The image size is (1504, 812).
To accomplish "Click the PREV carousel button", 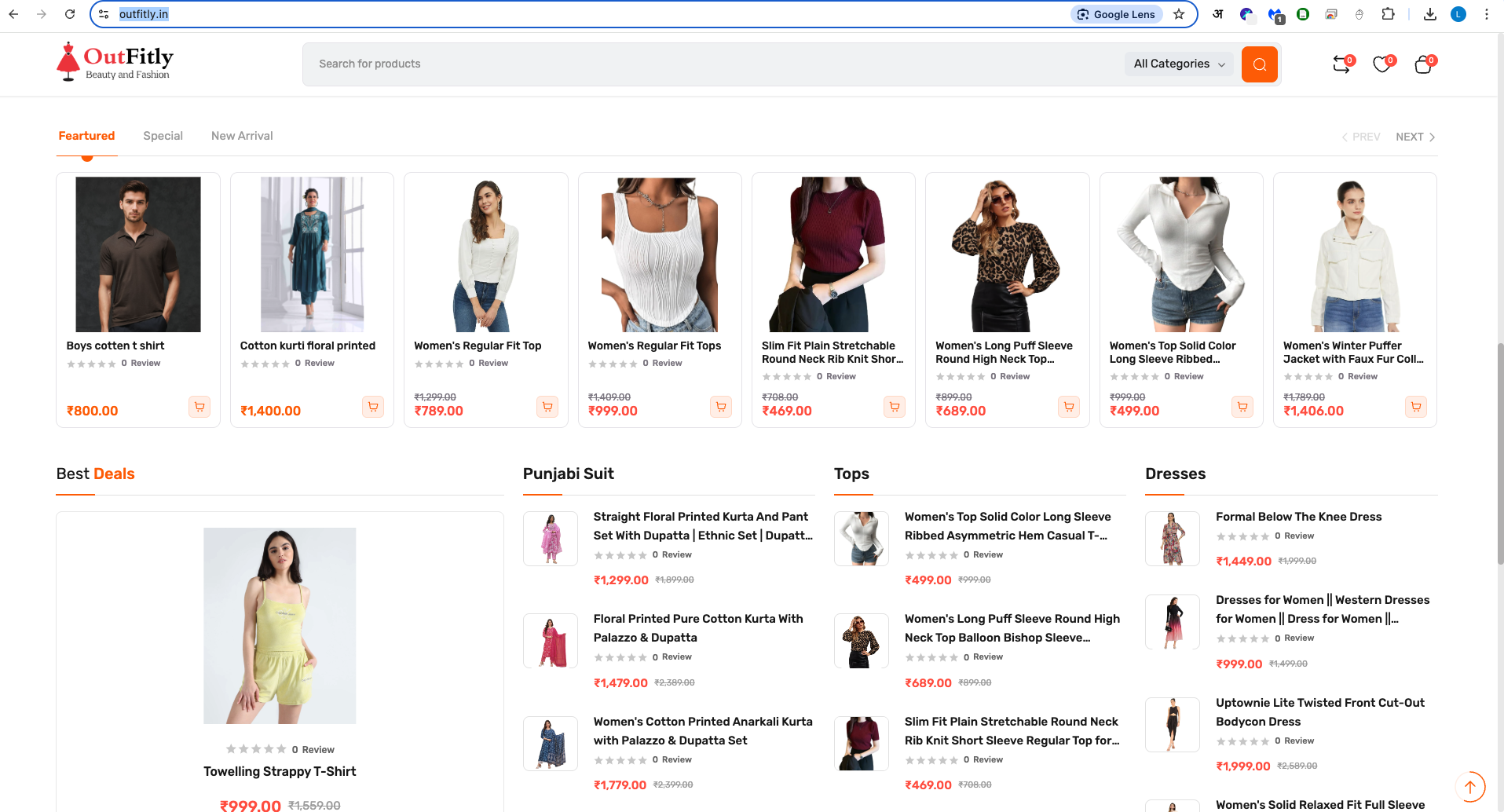I will [1360, 137].
